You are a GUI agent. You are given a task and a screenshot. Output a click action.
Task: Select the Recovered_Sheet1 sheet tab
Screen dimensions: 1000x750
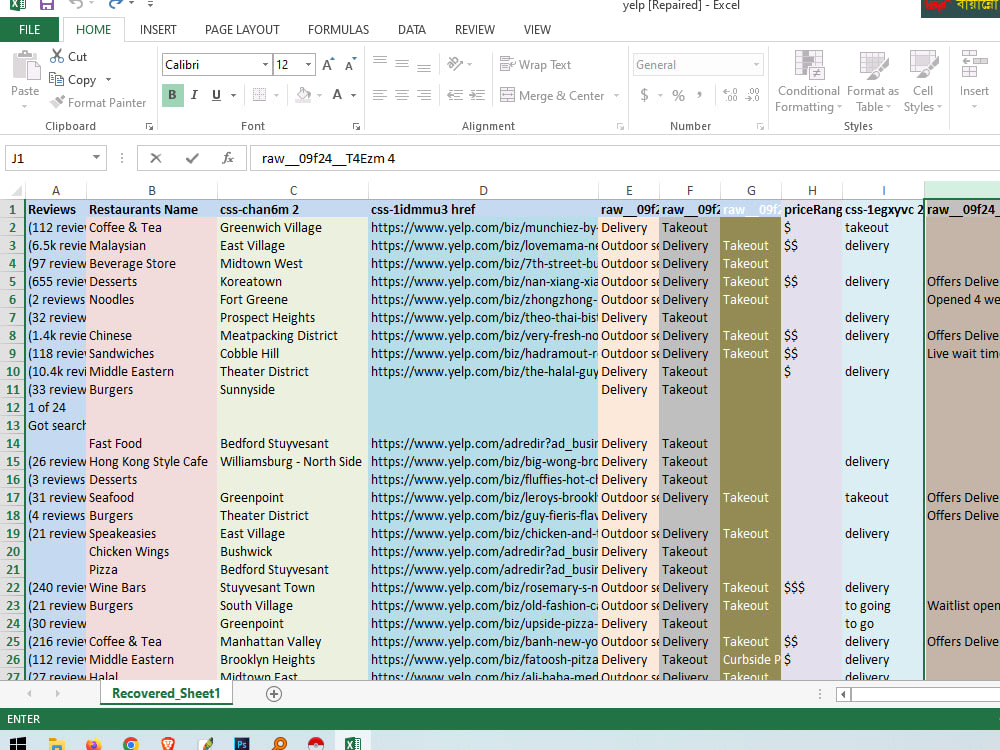pos(166,693)
